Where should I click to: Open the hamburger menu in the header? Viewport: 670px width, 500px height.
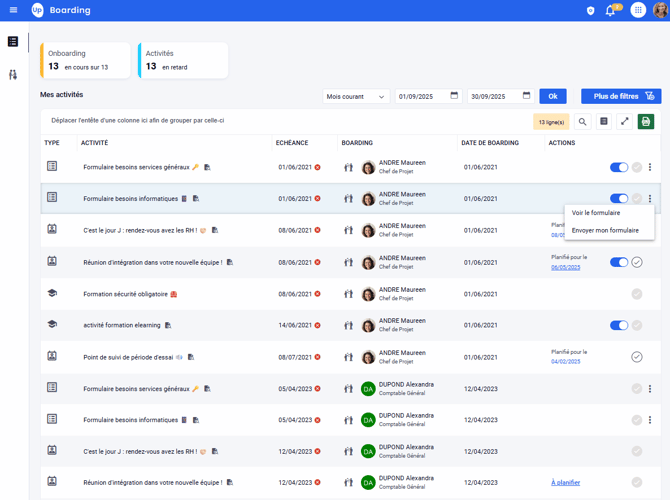pos(13,10)
